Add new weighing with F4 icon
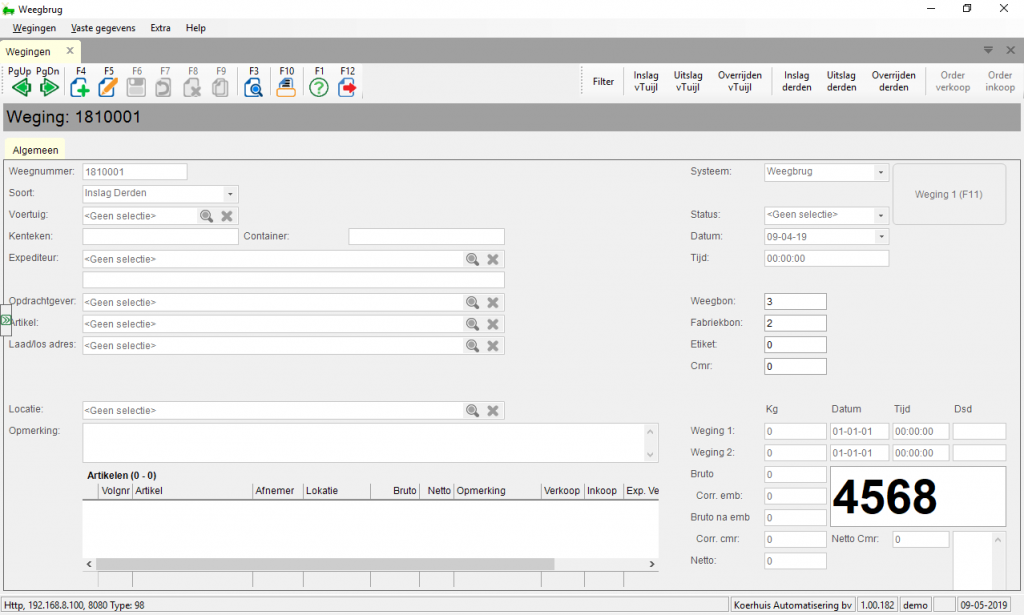 tap(80, 87)
